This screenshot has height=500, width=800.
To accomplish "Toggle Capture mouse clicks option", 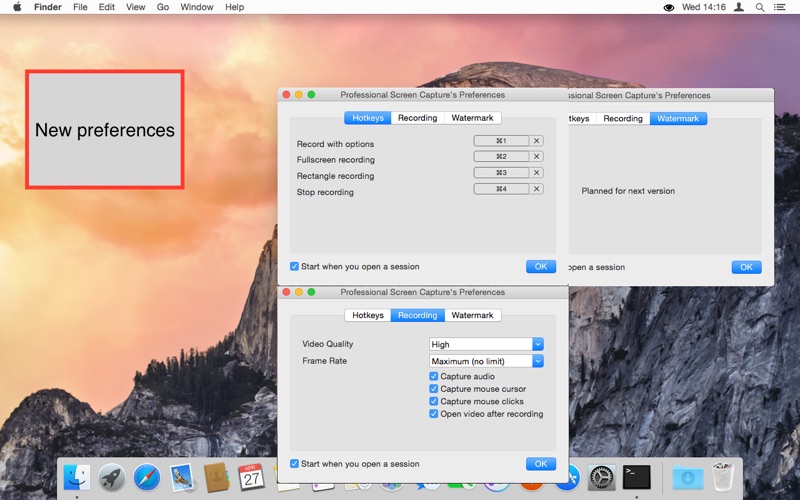I will (x=434, y=402).
